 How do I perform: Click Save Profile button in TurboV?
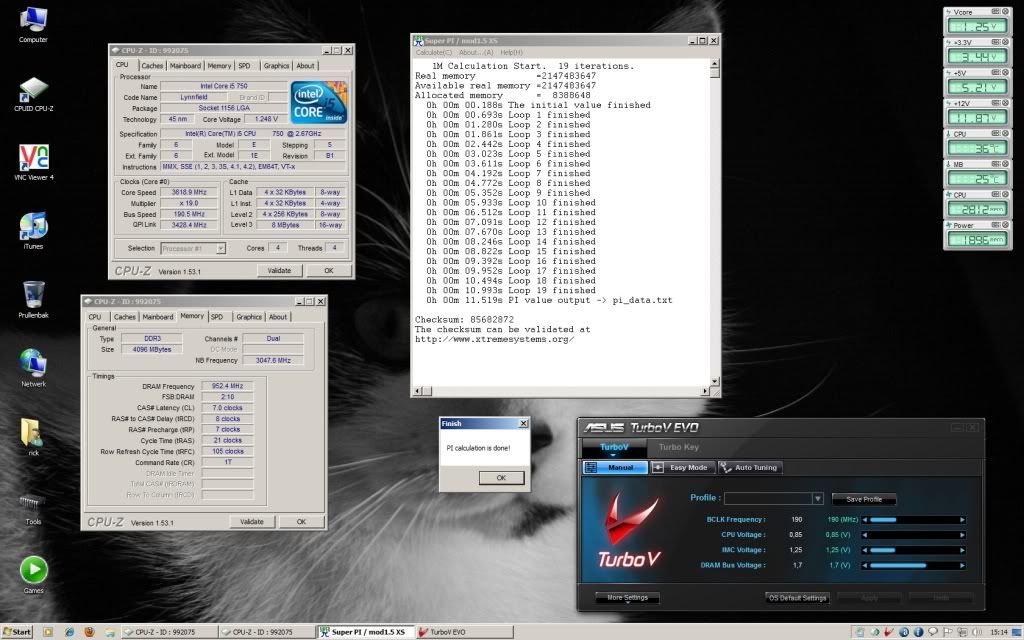point(863,499)
